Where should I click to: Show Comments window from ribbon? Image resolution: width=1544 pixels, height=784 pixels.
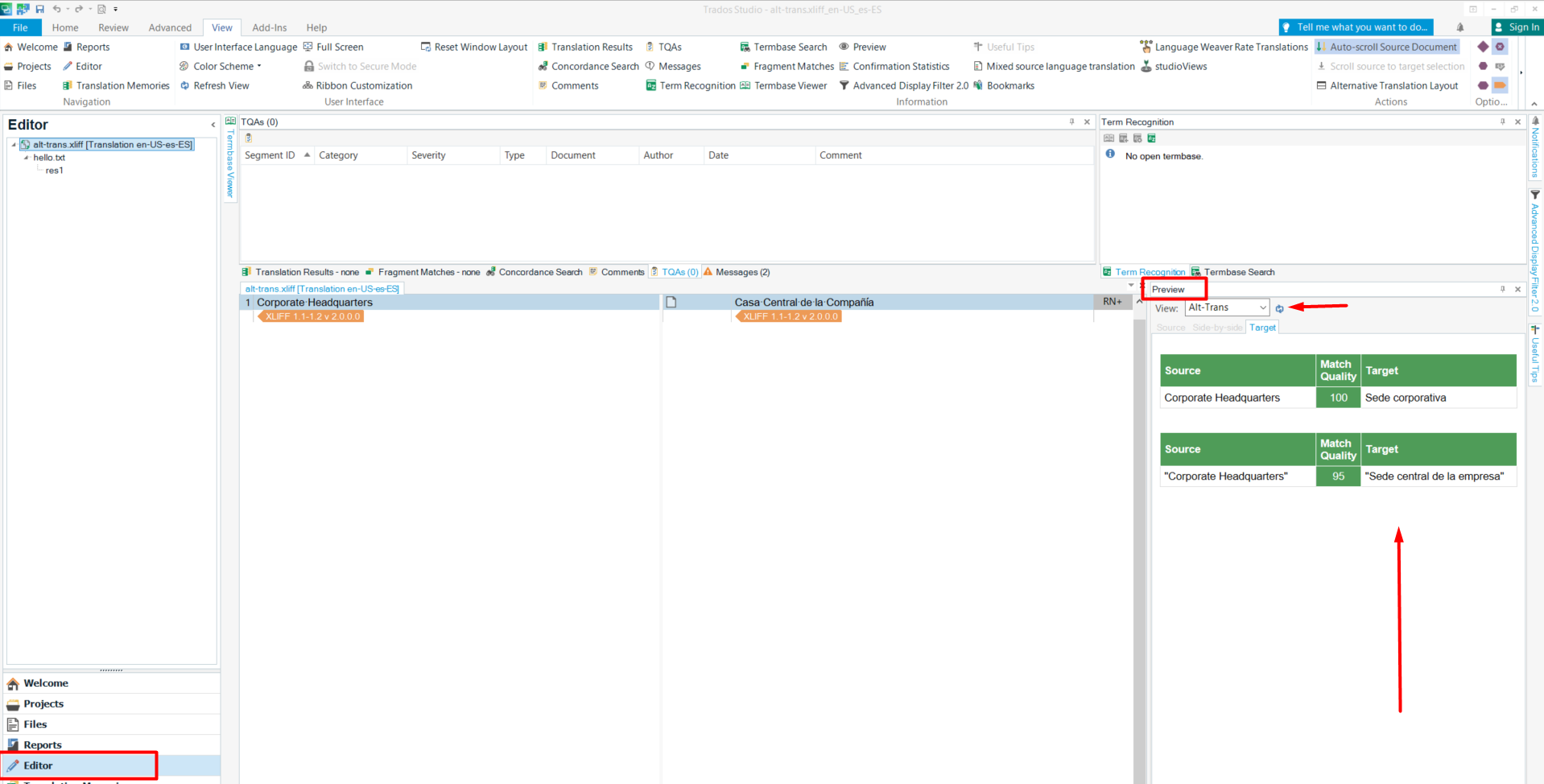[x=568, y=85]
